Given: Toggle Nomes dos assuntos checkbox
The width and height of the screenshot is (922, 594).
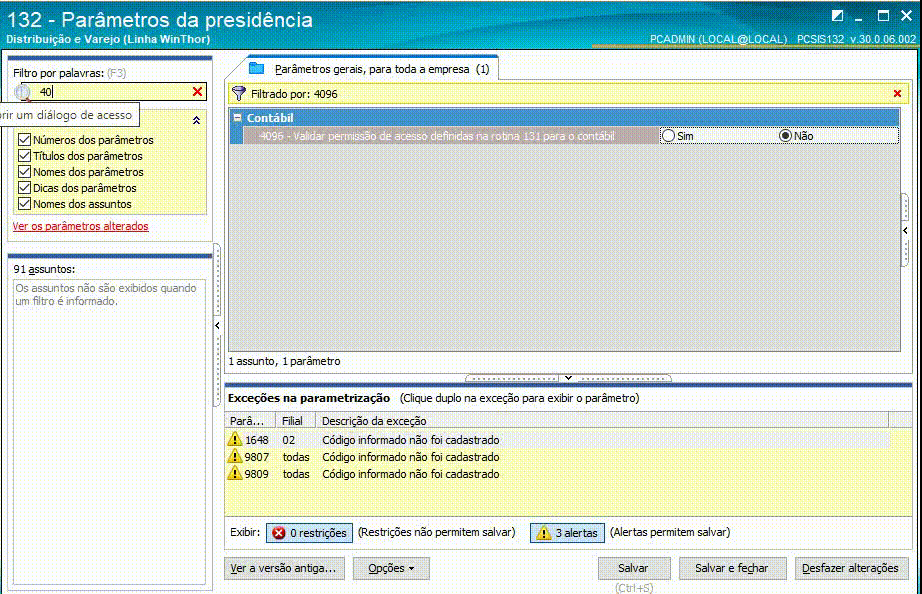Looking at the screenshot, I should click(x=24, y=203).
